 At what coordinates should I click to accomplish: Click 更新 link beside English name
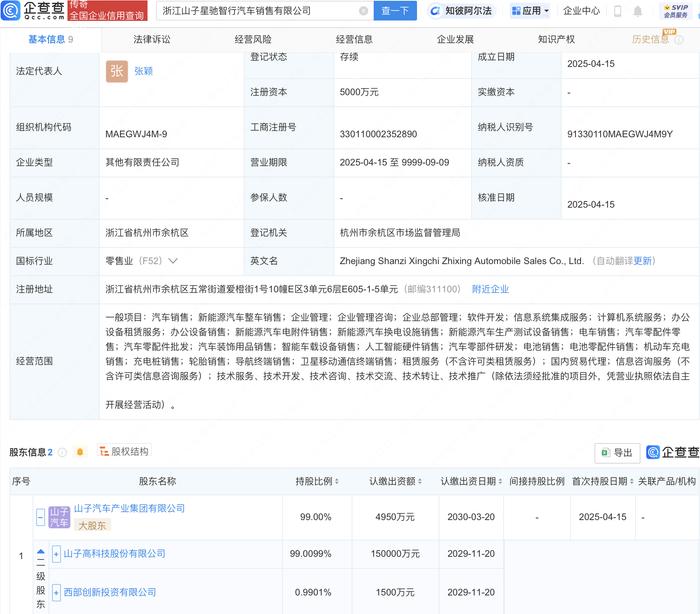(x=643, y=261)
